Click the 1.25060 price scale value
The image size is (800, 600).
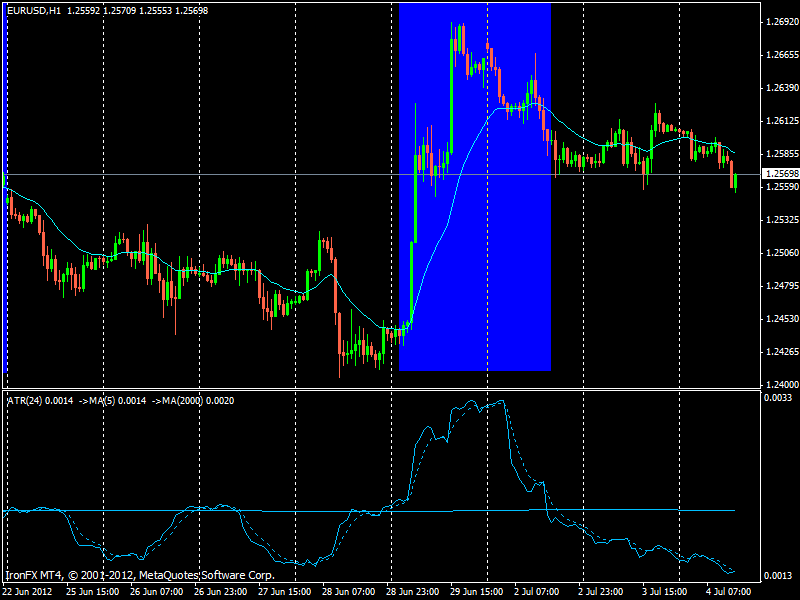pos(780,252)
